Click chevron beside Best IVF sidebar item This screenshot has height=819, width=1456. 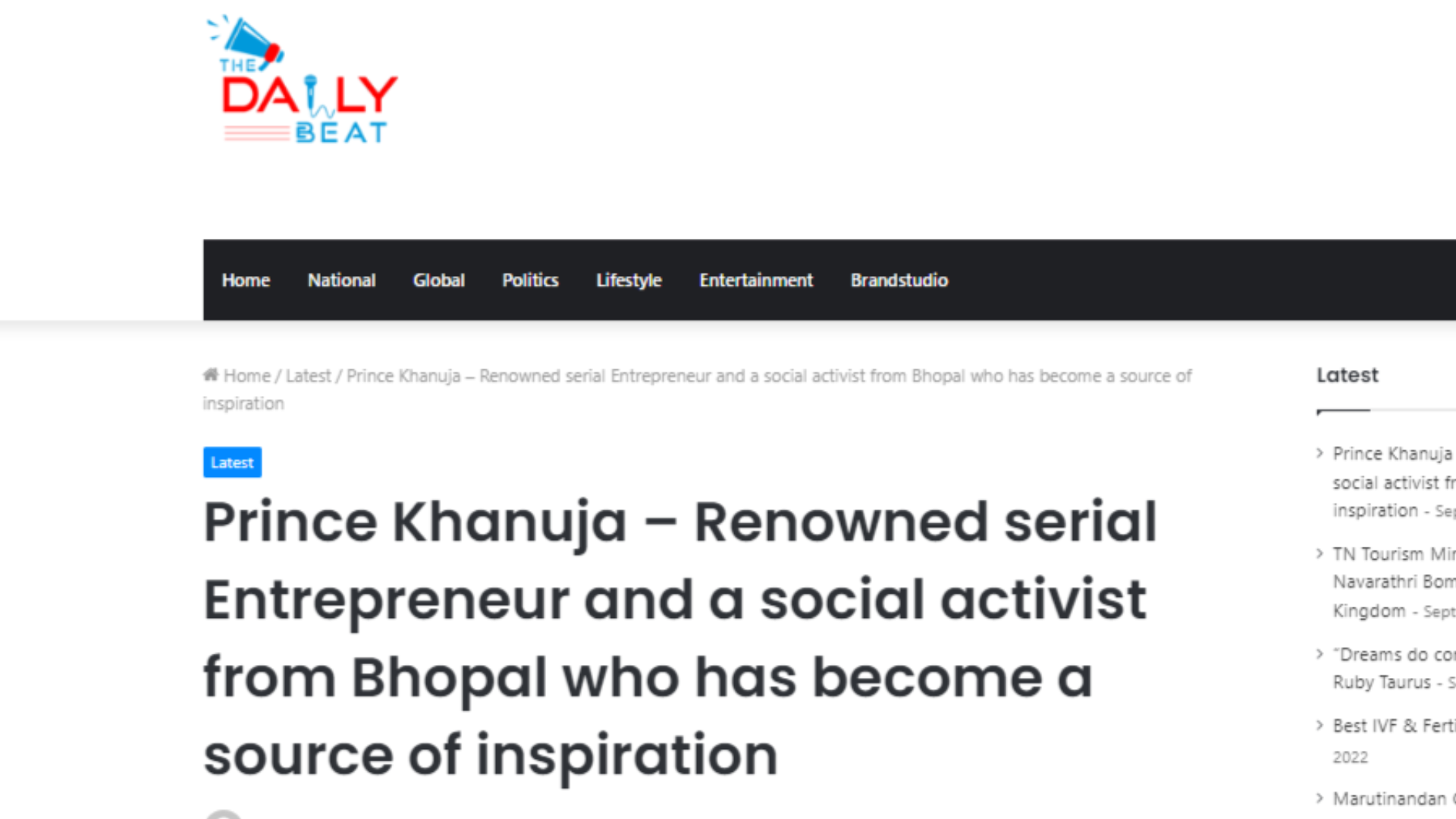click(x=1319, y=725)
